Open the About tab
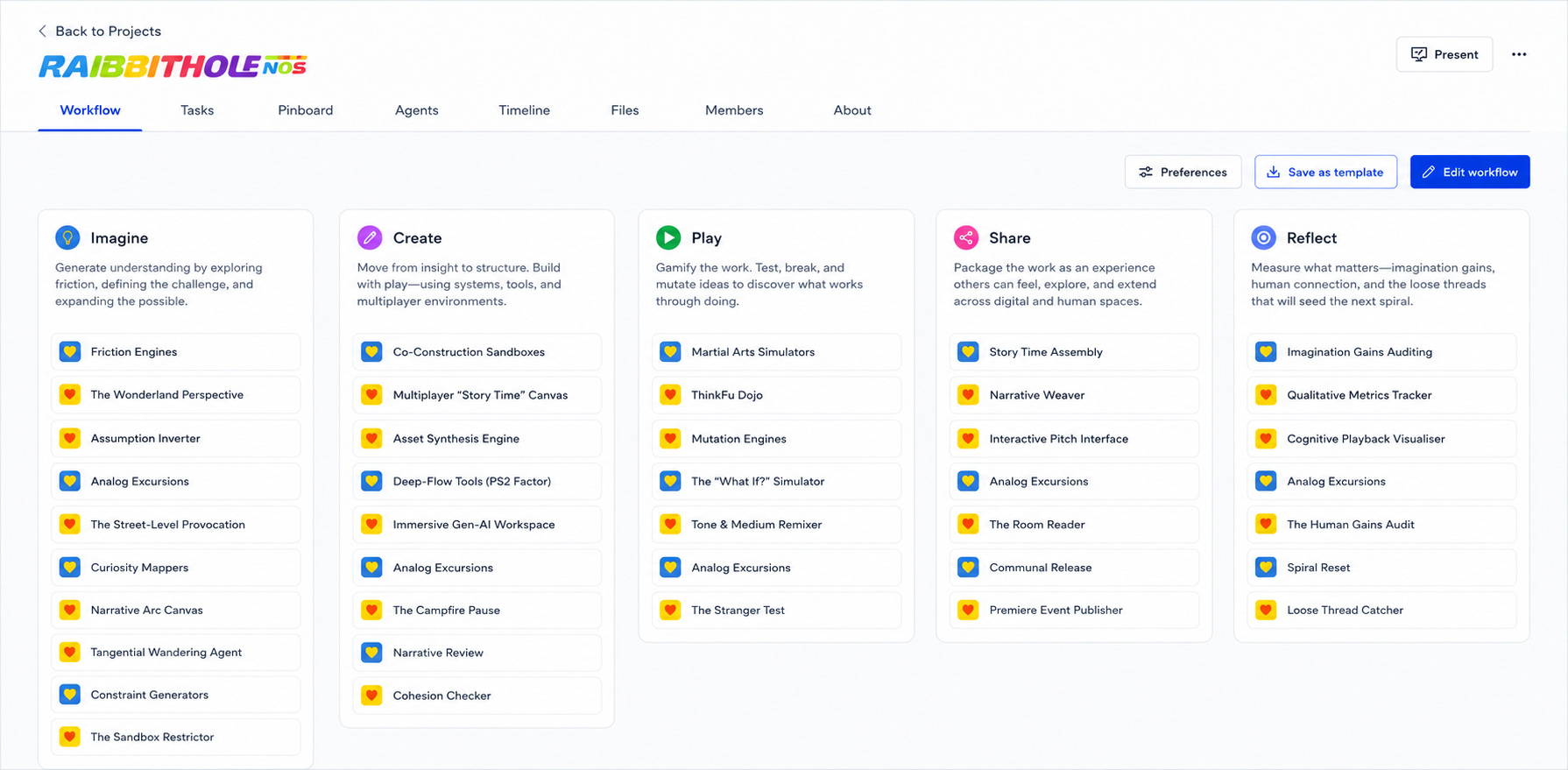The width and height of the screenshot is (1568, 770). tap(851, 110)
